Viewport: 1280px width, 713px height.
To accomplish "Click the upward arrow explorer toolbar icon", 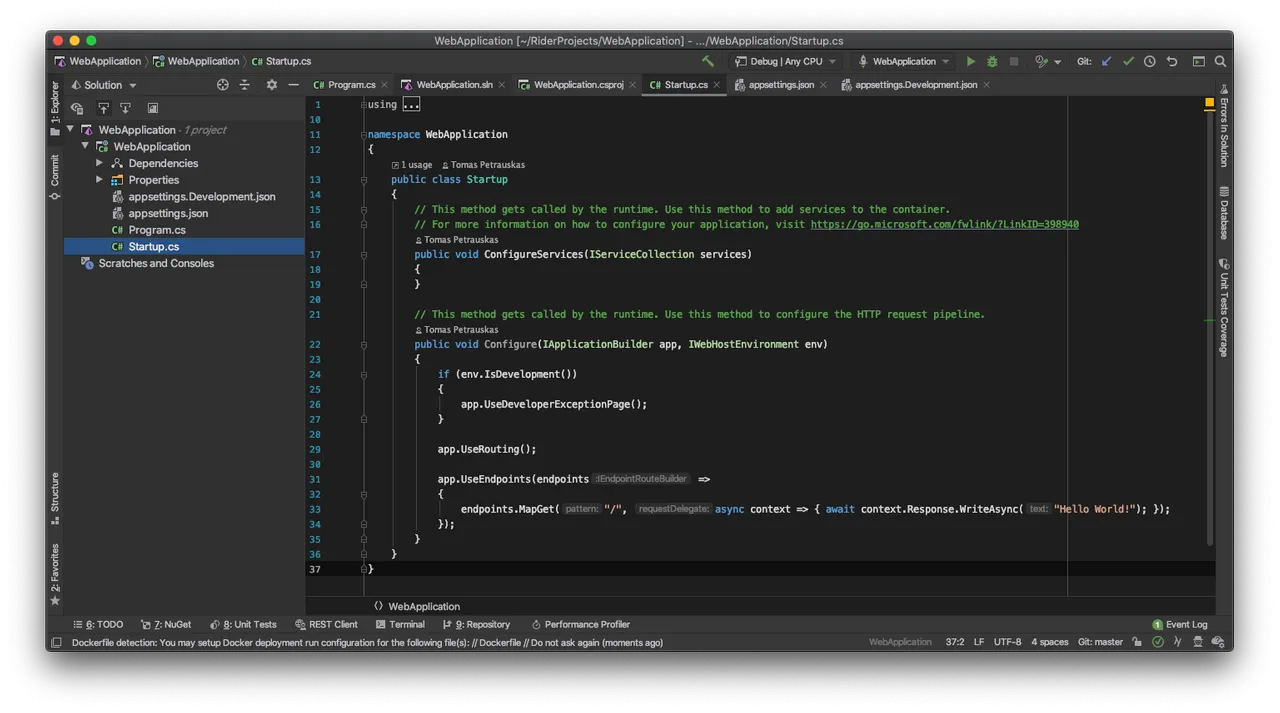I will [x=103, y=108].
